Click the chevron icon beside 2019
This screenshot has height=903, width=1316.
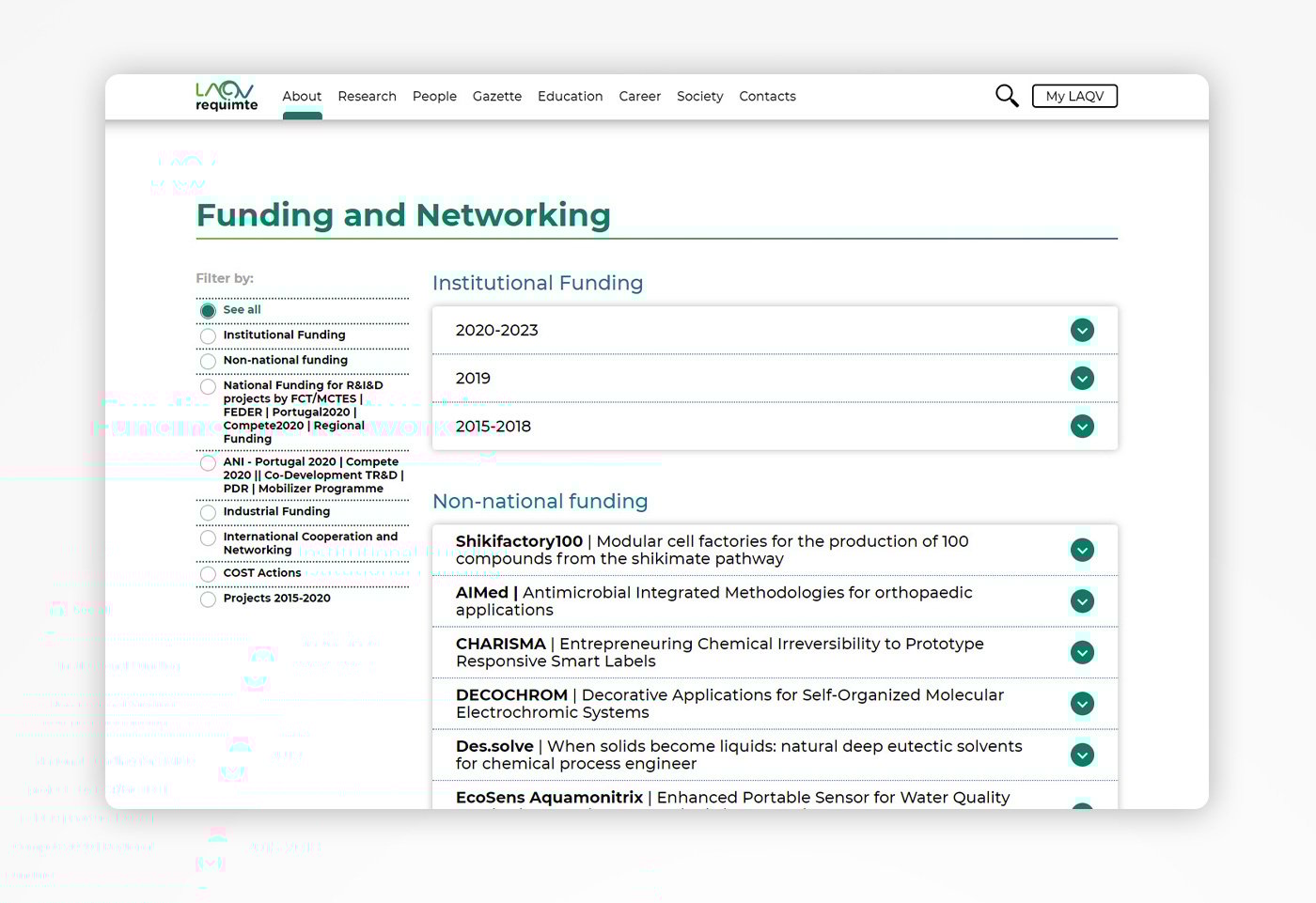1082,379
